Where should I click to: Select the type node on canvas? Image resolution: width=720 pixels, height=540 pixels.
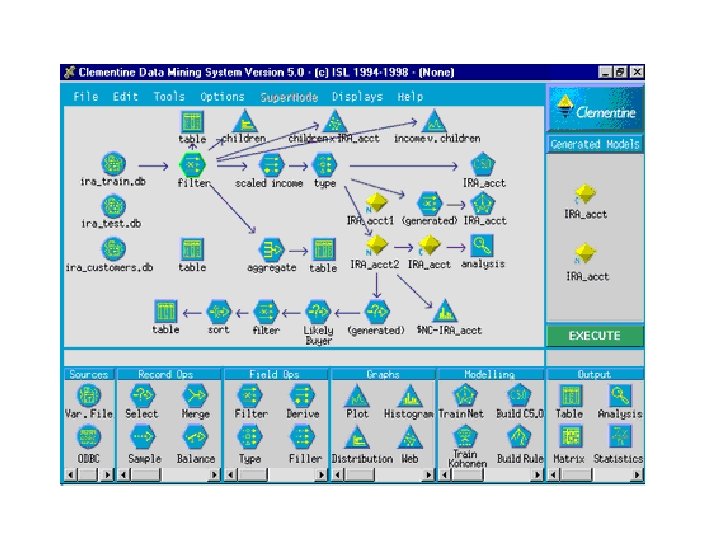325,165
